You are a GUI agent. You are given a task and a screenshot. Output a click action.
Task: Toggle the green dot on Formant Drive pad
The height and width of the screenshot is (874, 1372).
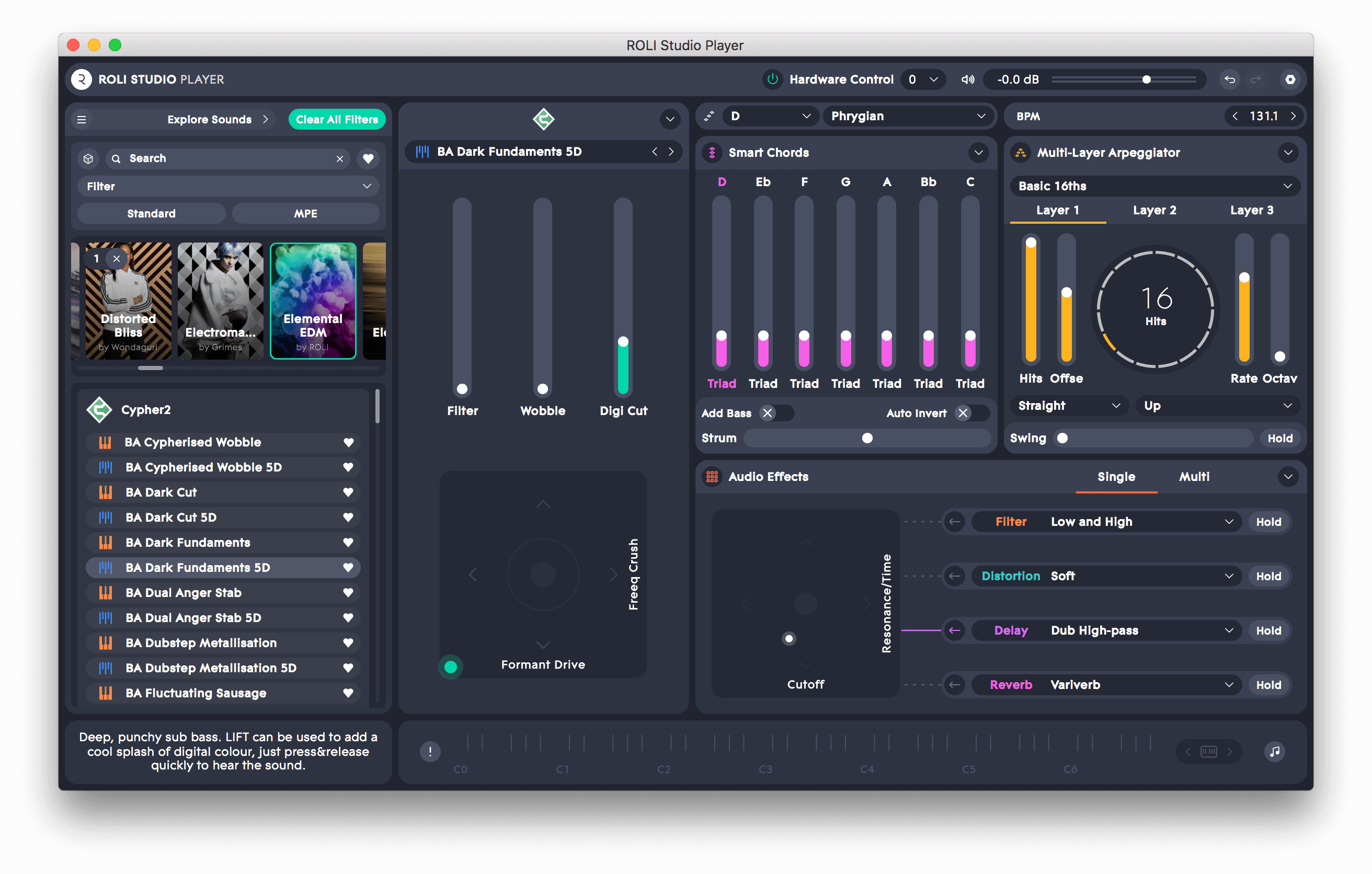[x=450, y=666]
